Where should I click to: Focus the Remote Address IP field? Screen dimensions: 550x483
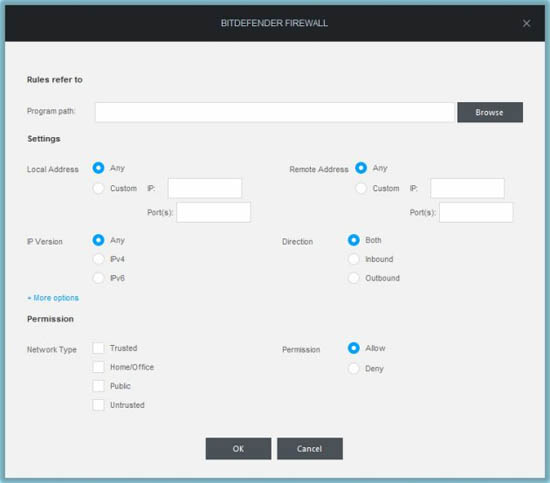click(467, 188)
